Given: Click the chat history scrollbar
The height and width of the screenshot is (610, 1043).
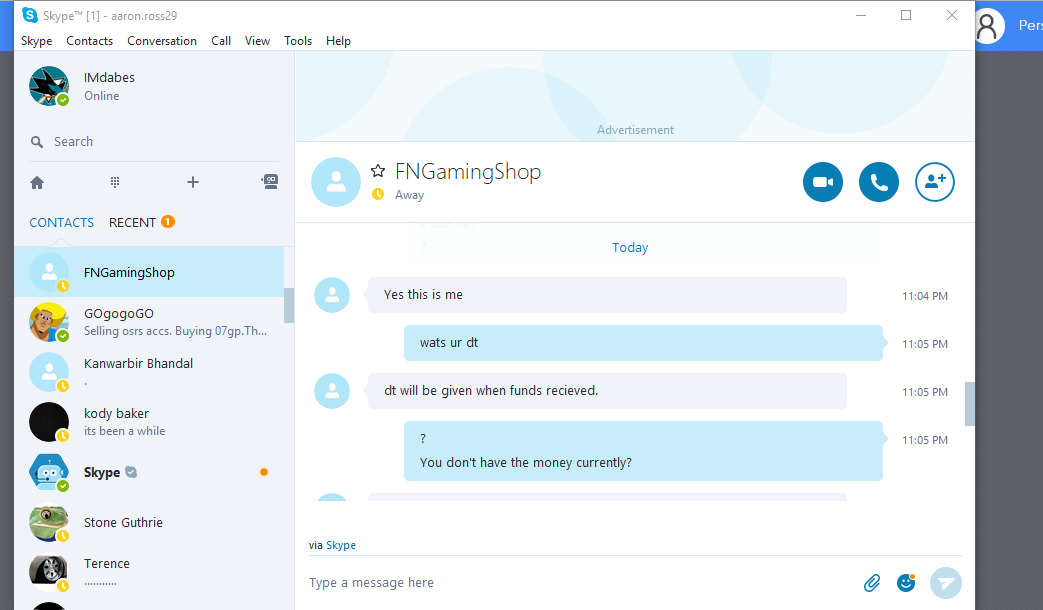Looking at the screenshot, I should pyautogui.click(x=970, y=404).
